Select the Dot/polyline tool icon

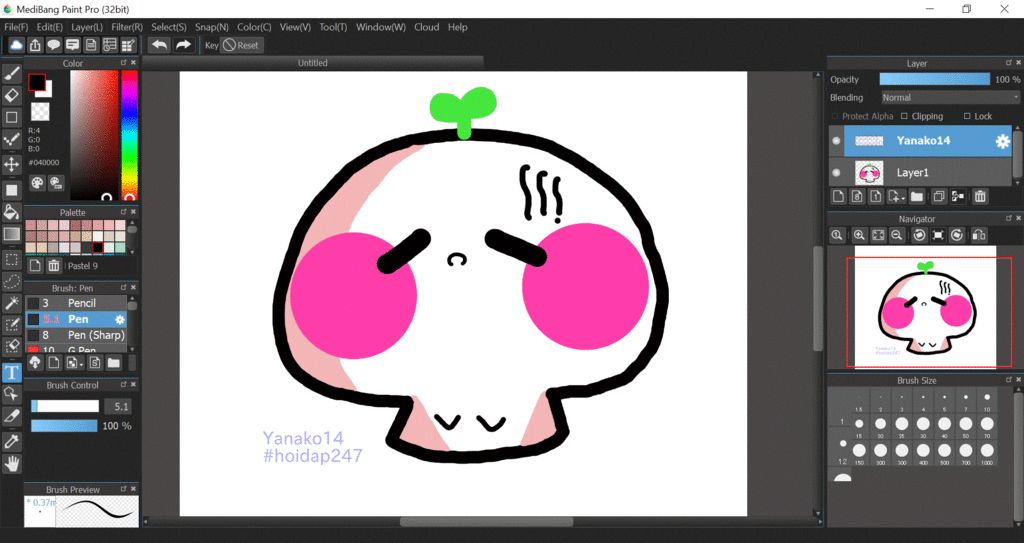(12, 140)
